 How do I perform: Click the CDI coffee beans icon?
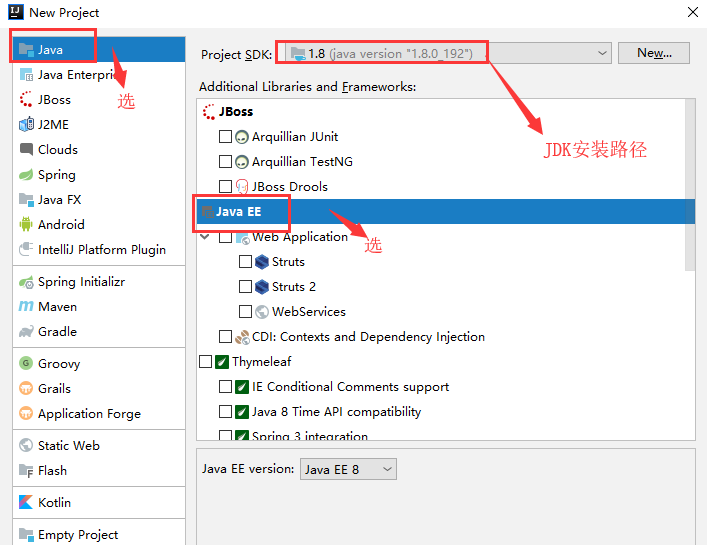[x=242, y=337]
